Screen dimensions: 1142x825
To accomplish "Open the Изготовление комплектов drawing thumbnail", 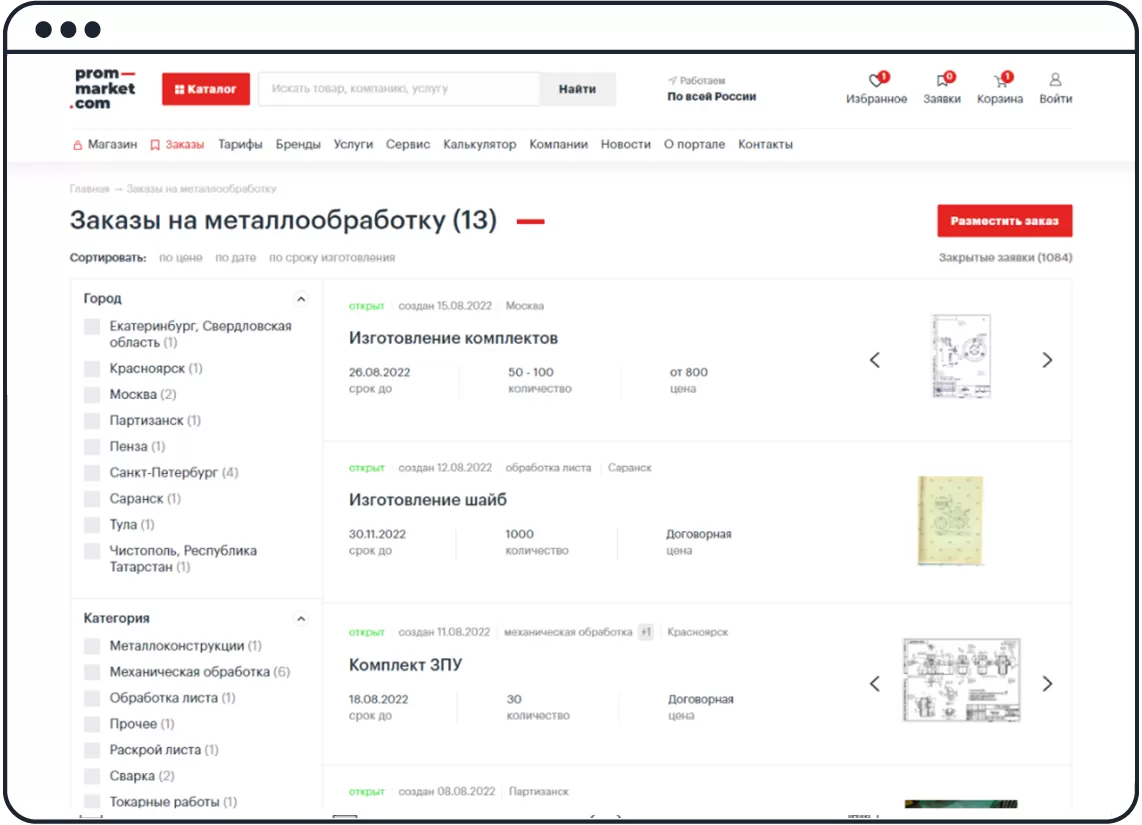I will [961, 356].
